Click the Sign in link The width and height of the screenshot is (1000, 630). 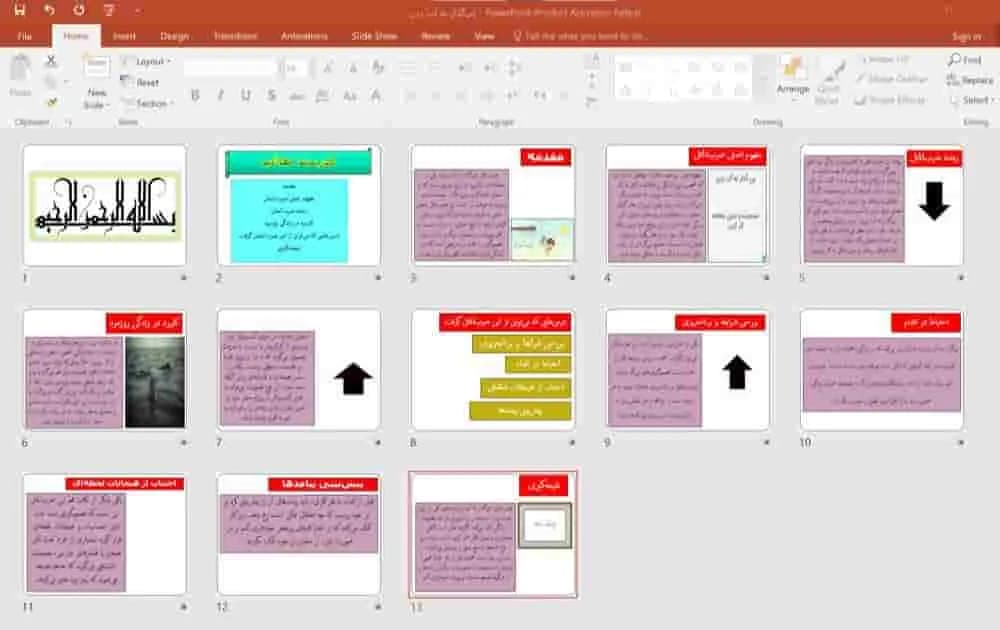click(966, 36)
